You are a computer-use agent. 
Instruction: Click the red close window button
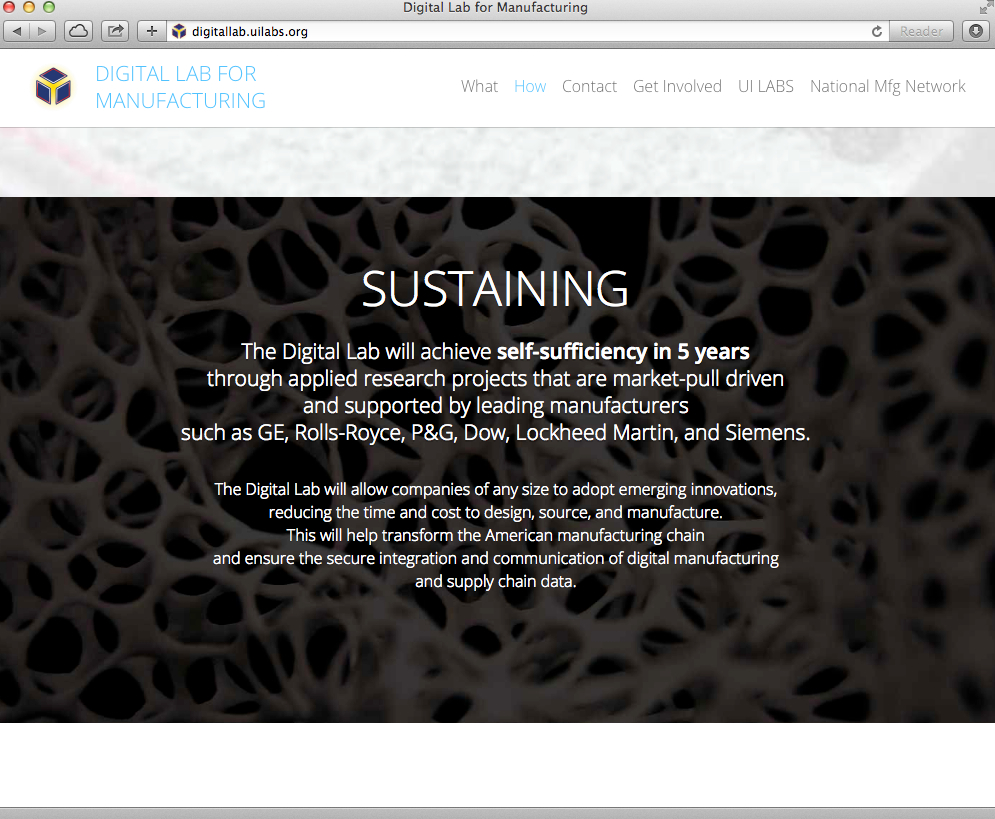(9, 8)
